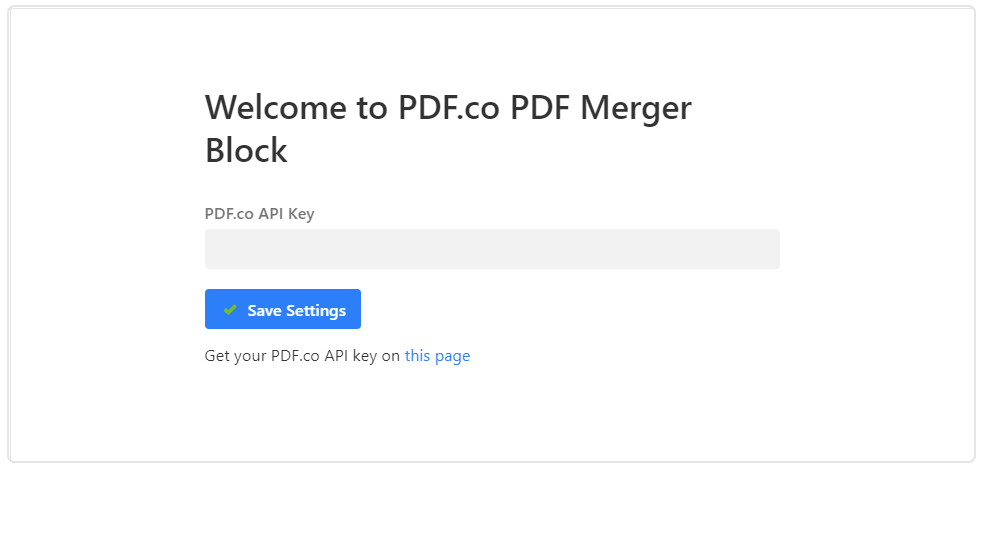Click the middle of the gray API key box
Viewport: 988px width, 553px height.
tap(492, 249)
